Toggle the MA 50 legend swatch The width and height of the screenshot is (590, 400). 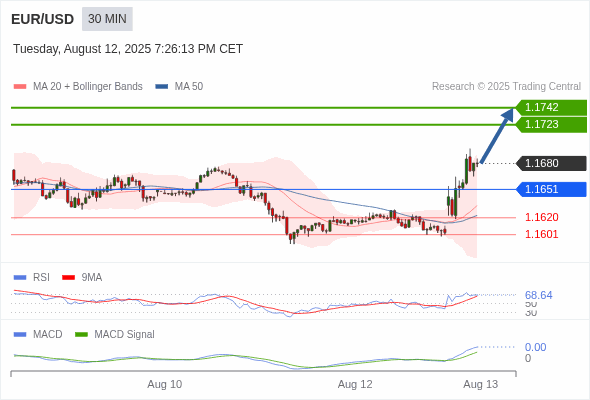(162, 87)
